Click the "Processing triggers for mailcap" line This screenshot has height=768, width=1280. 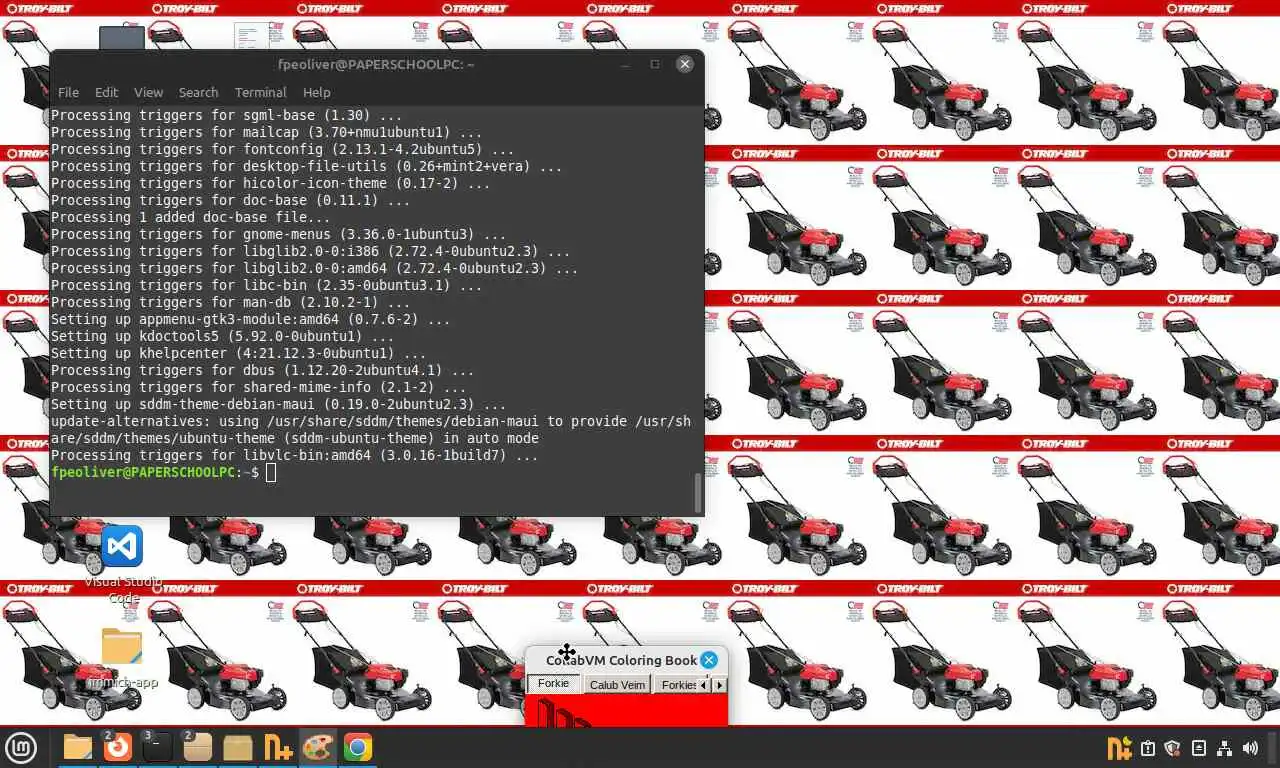click(x=267, y=132)
